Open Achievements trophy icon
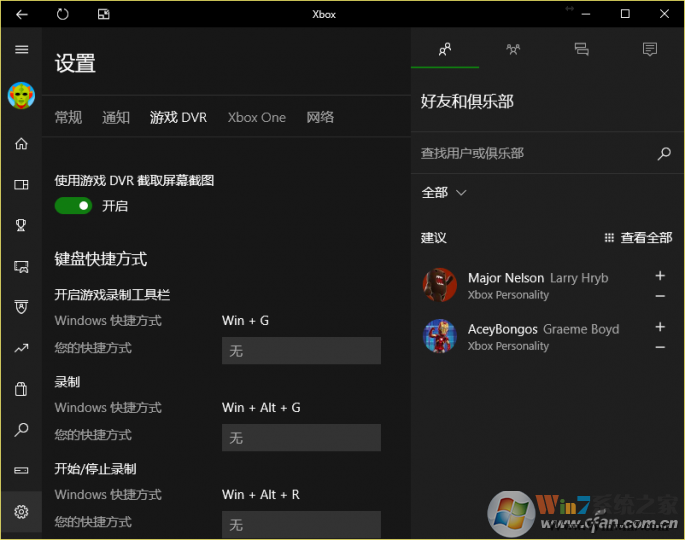This screenshot has height=540, width=685. (21, 225)
